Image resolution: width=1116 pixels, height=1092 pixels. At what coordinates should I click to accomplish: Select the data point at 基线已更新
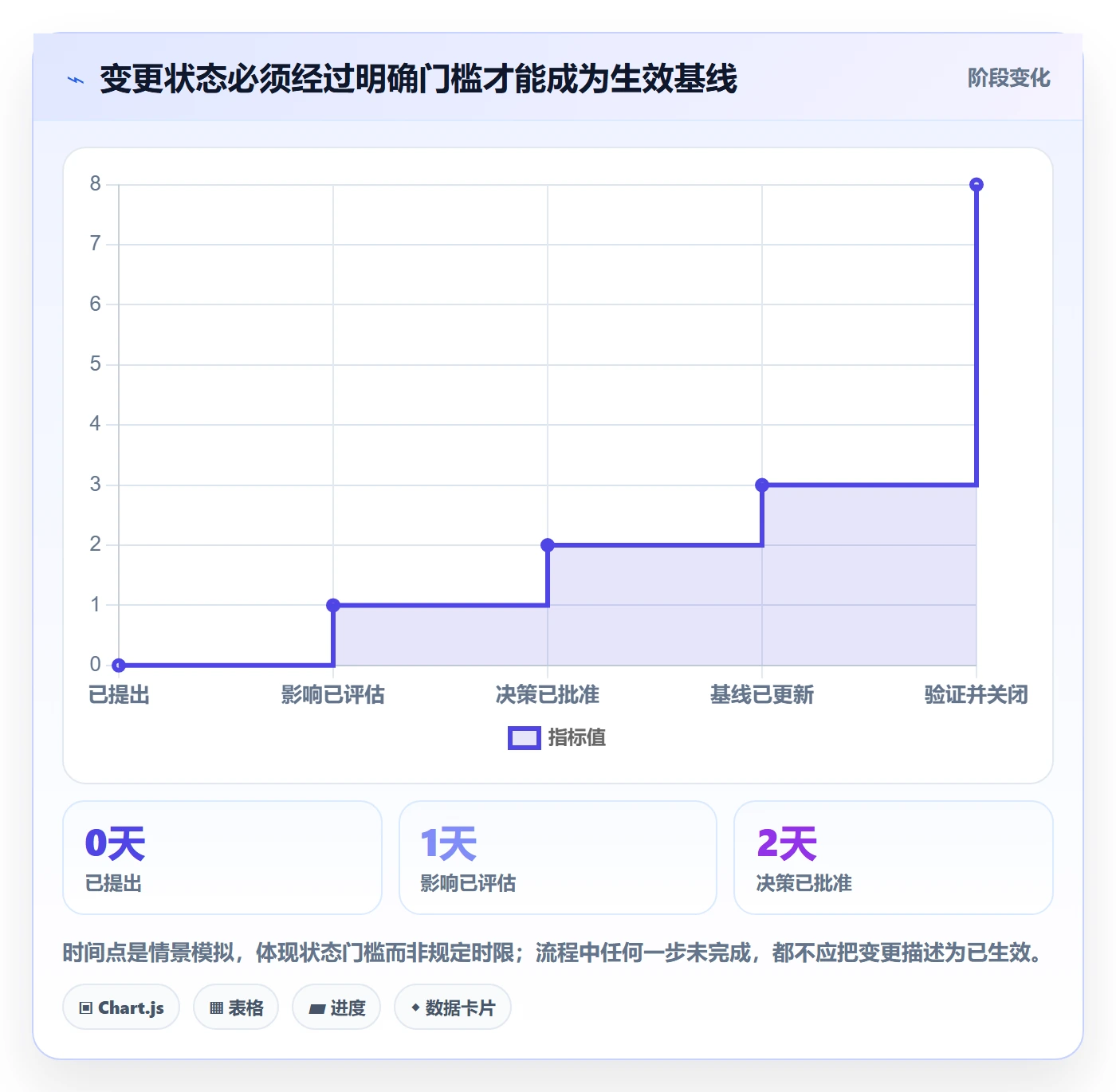762,485
